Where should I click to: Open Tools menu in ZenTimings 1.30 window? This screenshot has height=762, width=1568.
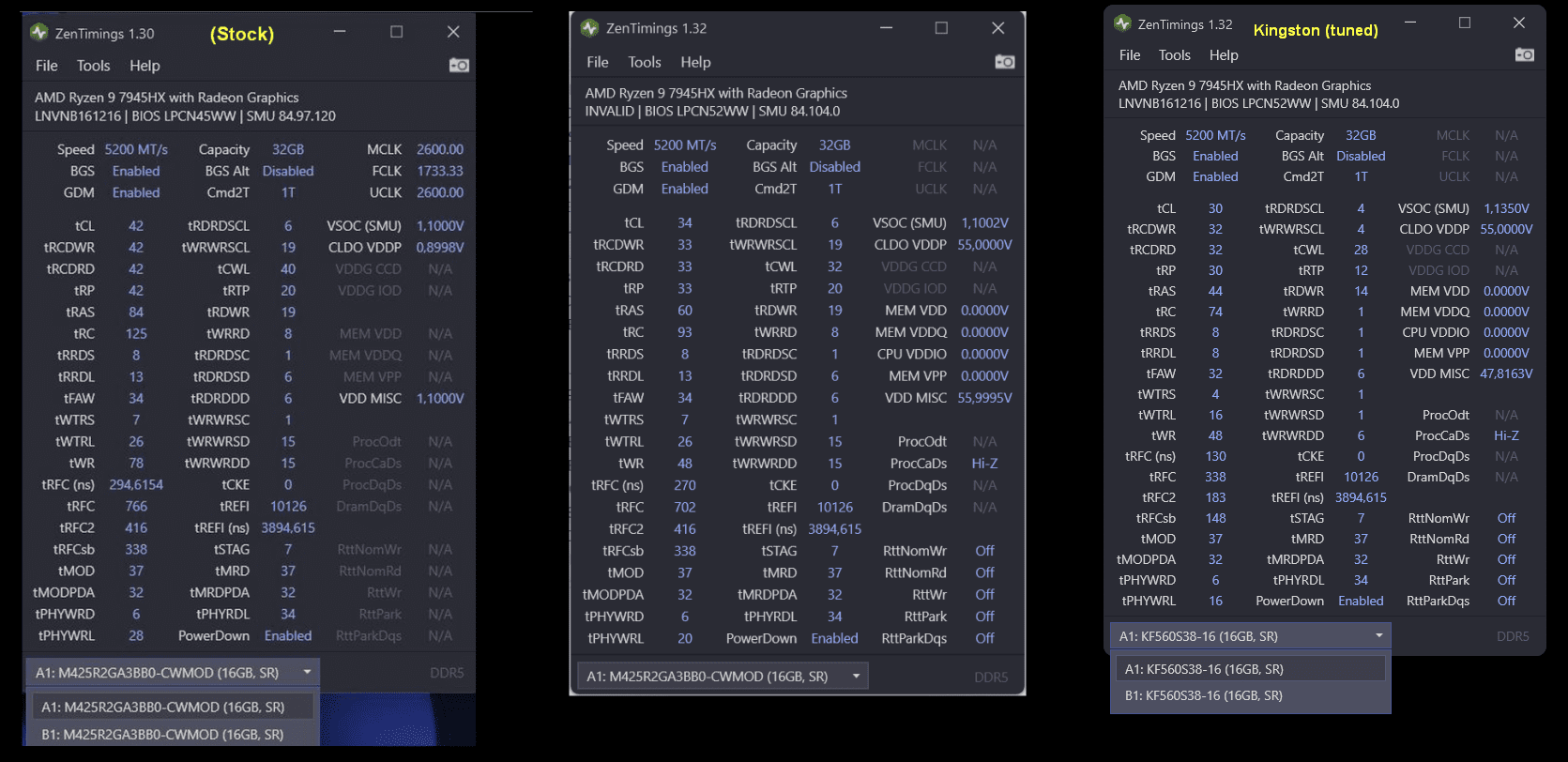[x=94, y=66]
